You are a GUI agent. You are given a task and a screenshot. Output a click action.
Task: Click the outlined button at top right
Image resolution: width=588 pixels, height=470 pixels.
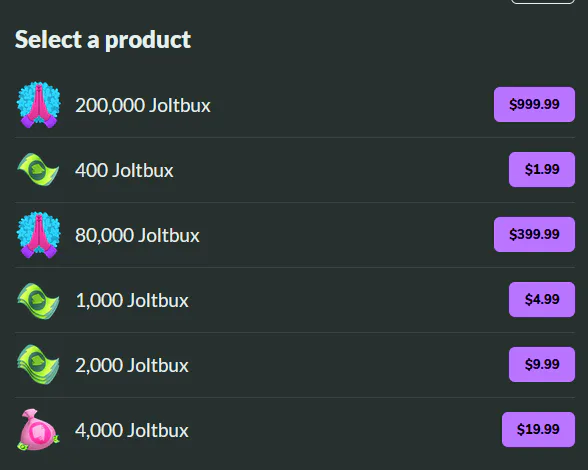[543, 2]
